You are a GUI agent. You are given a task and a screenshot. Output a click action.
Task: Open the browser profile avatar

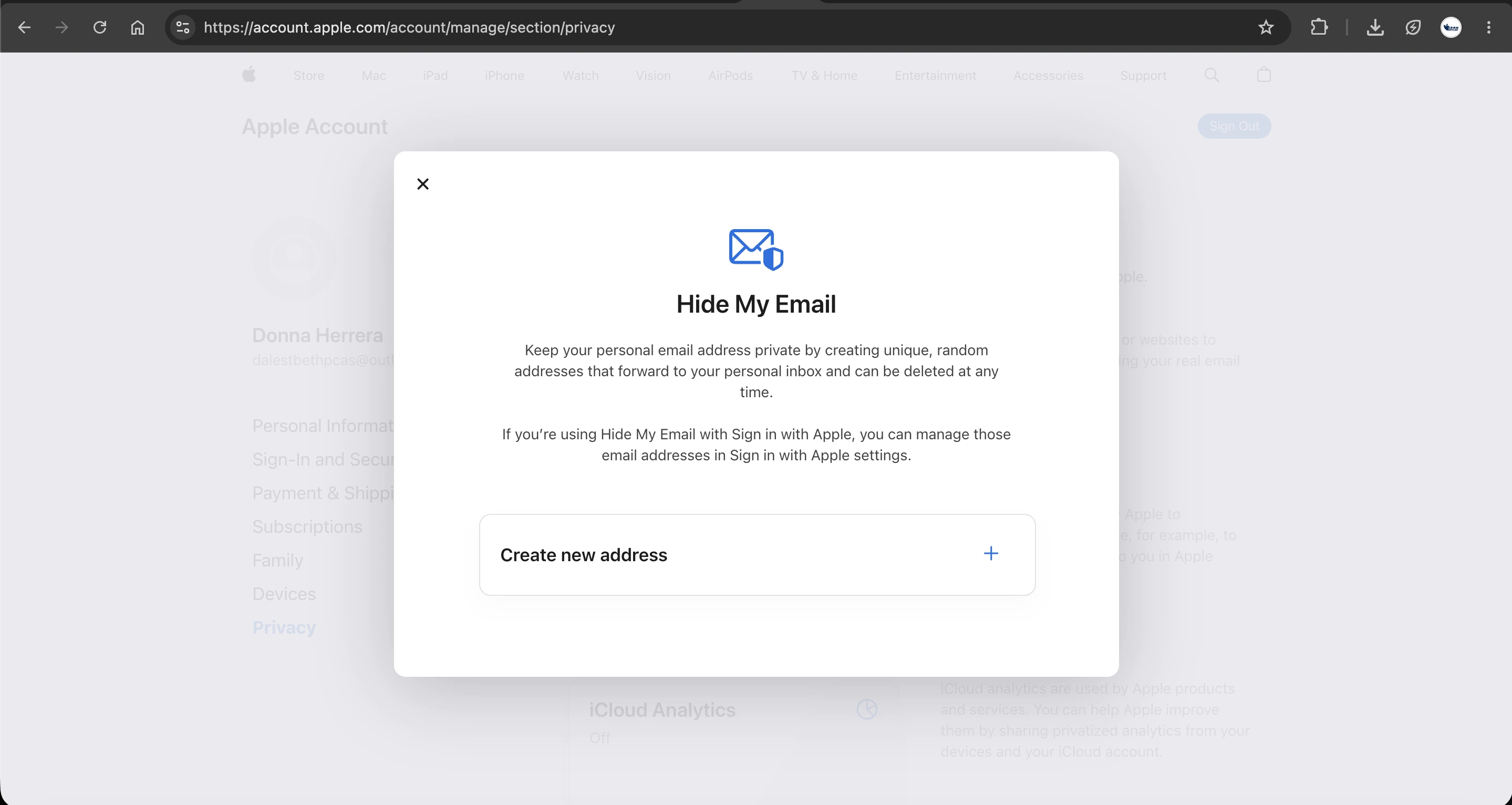1451,27
